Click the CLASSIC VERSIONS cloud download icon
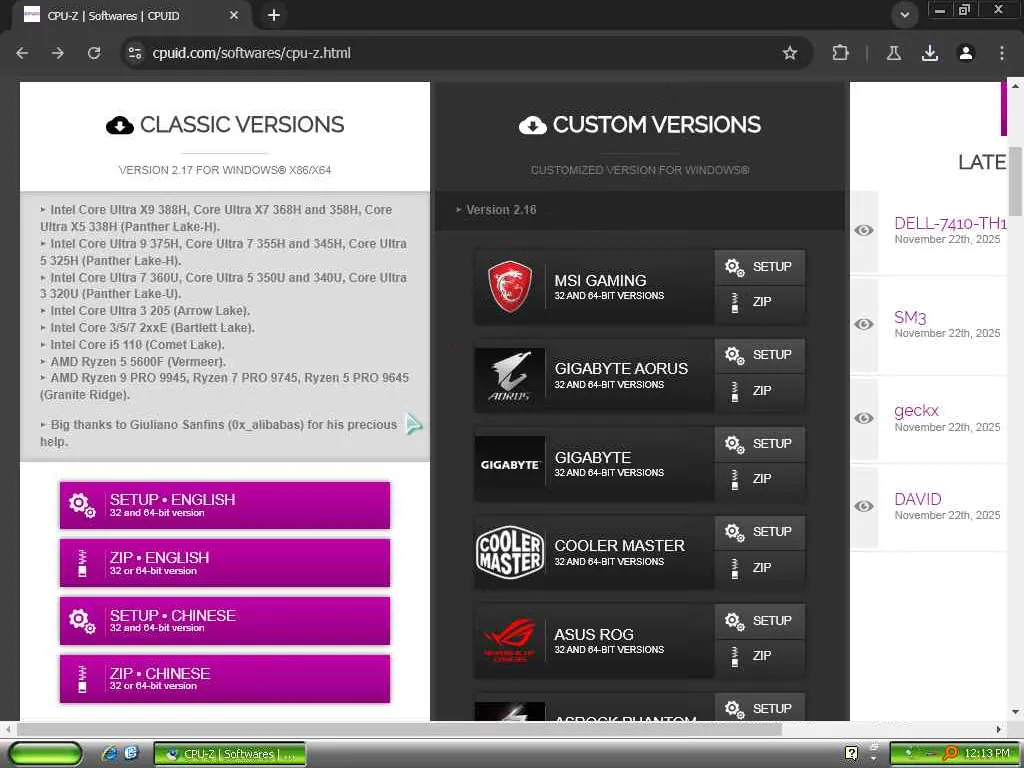1024x768 pixels. click(120, 125)
